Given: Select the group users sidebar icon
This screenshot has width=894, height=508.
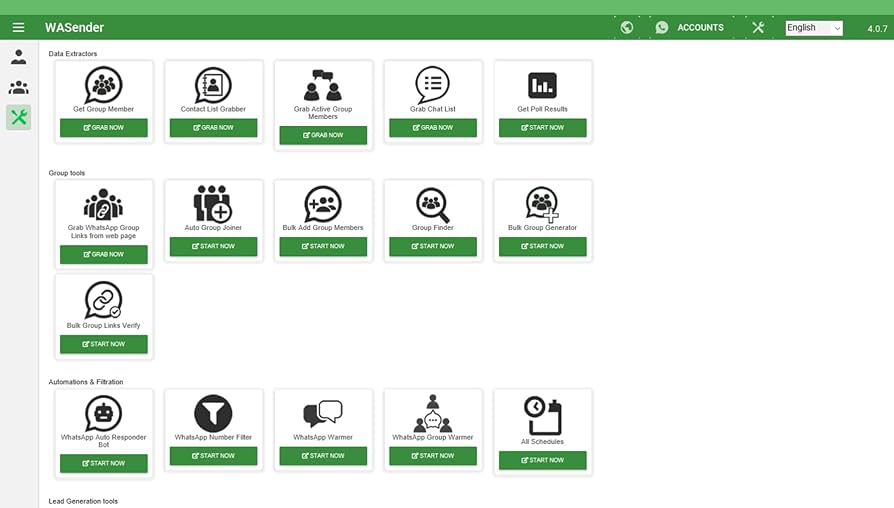Looking at the screenshot, I should click(18, 87).
